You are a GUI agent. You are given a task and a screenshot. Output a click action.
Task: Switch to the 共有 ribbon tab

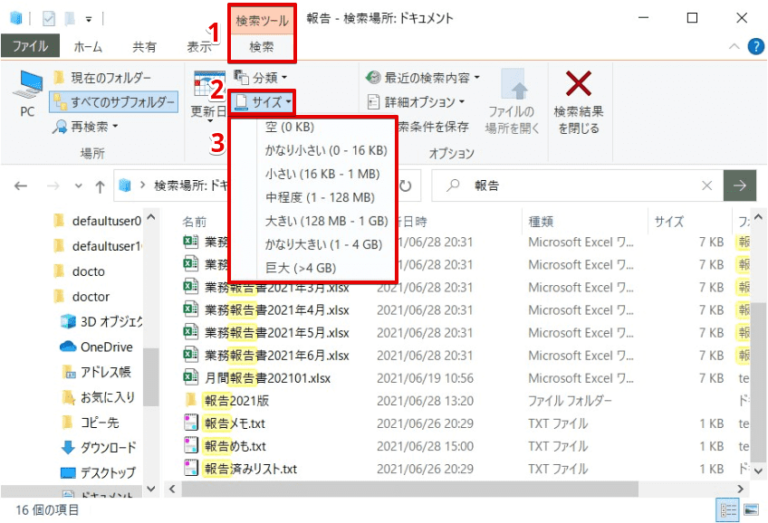point(144,47)
